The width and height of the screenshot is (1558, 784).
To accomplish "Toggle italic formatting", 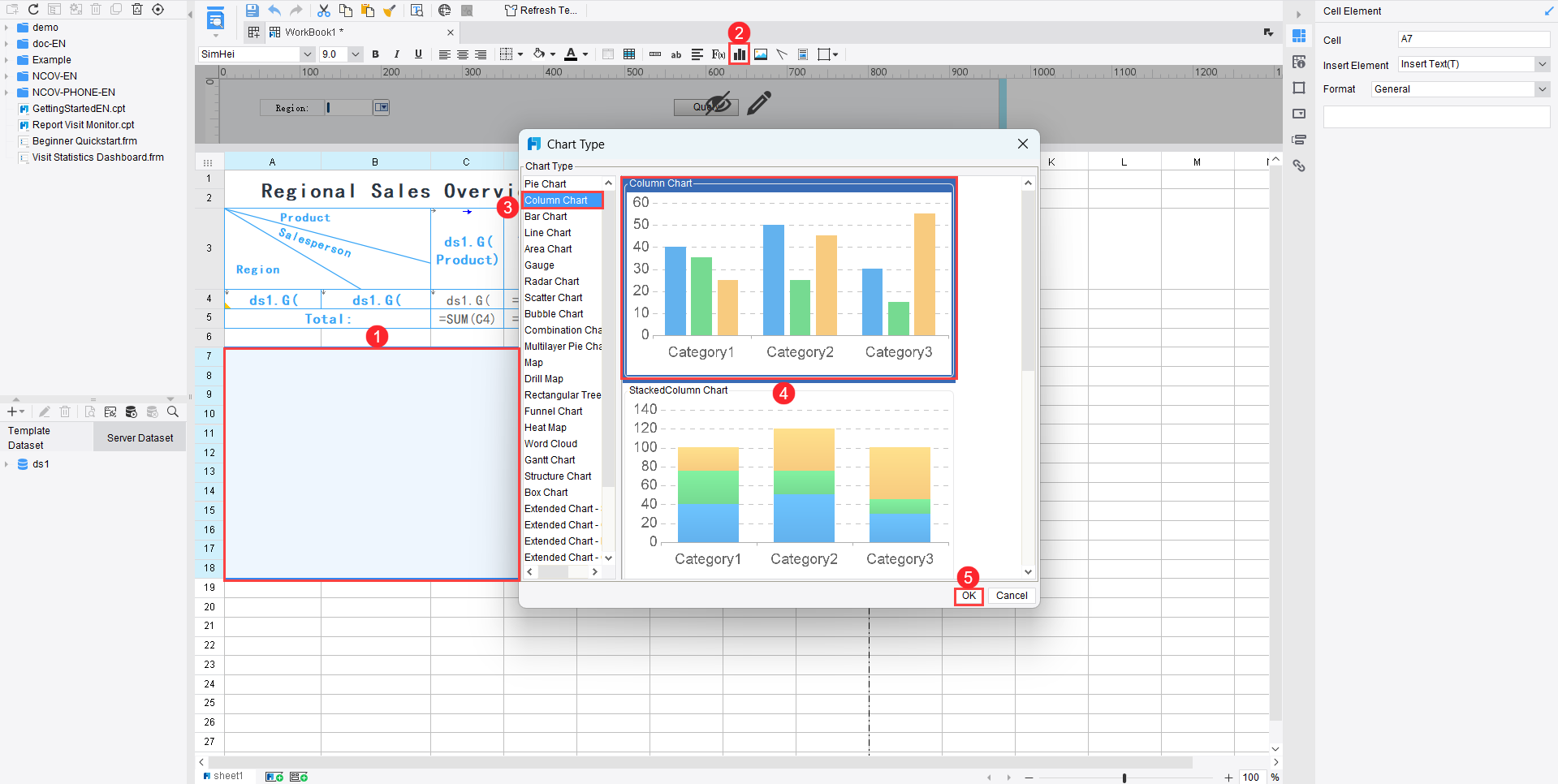I will 396,54.
